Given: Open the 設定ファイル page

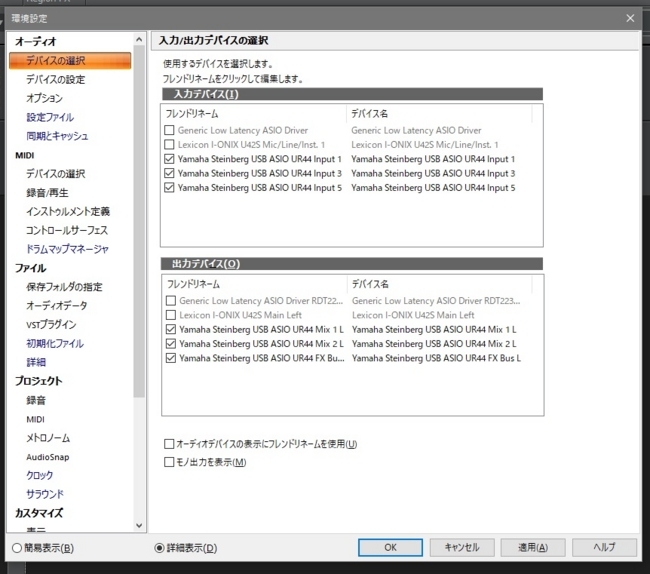Looking at the screenshot, I should (x=50, y=117).
